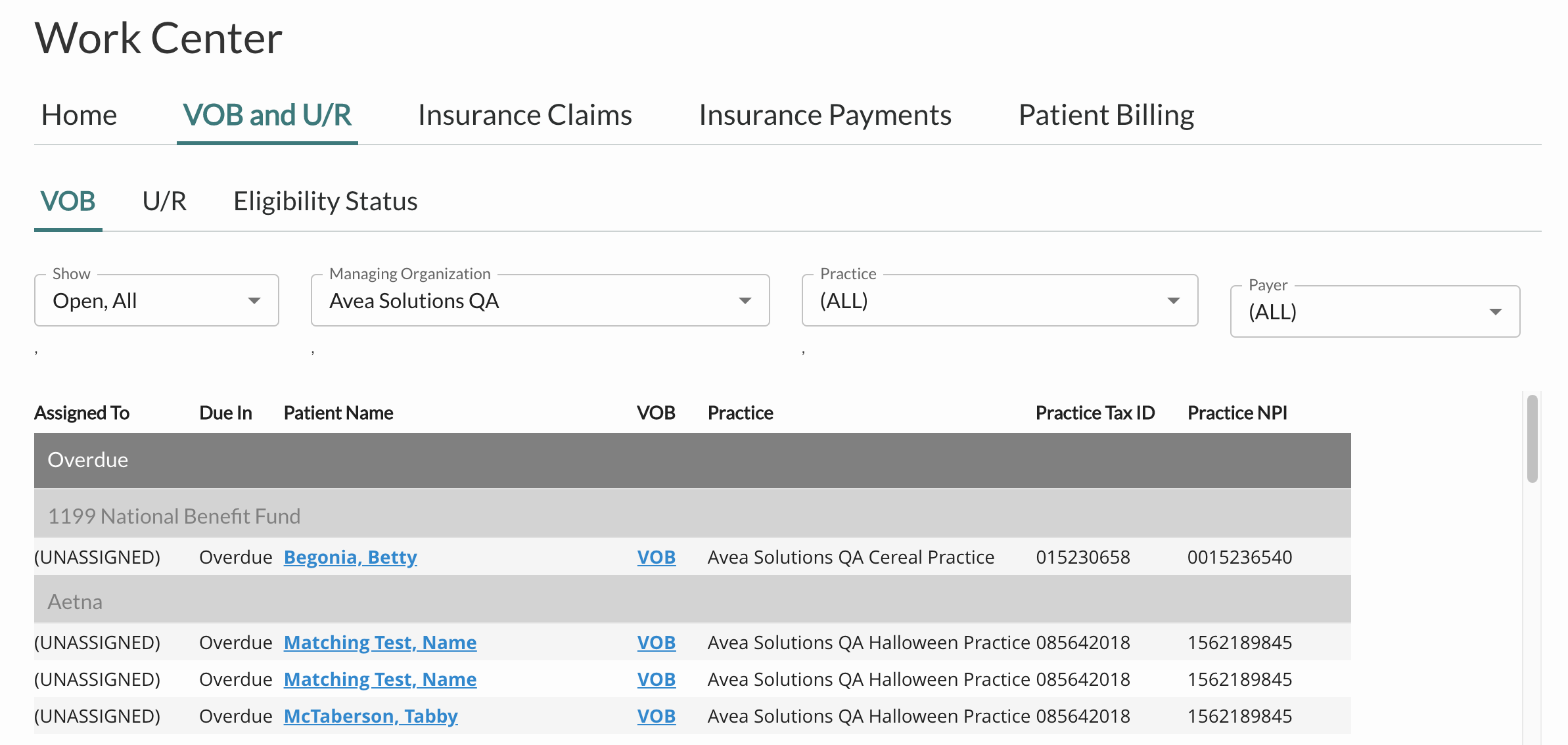Click the first Matching Test, Name patient link
Image resolution: width=1568 pixels, height=745 pixels.
(380, 642)
